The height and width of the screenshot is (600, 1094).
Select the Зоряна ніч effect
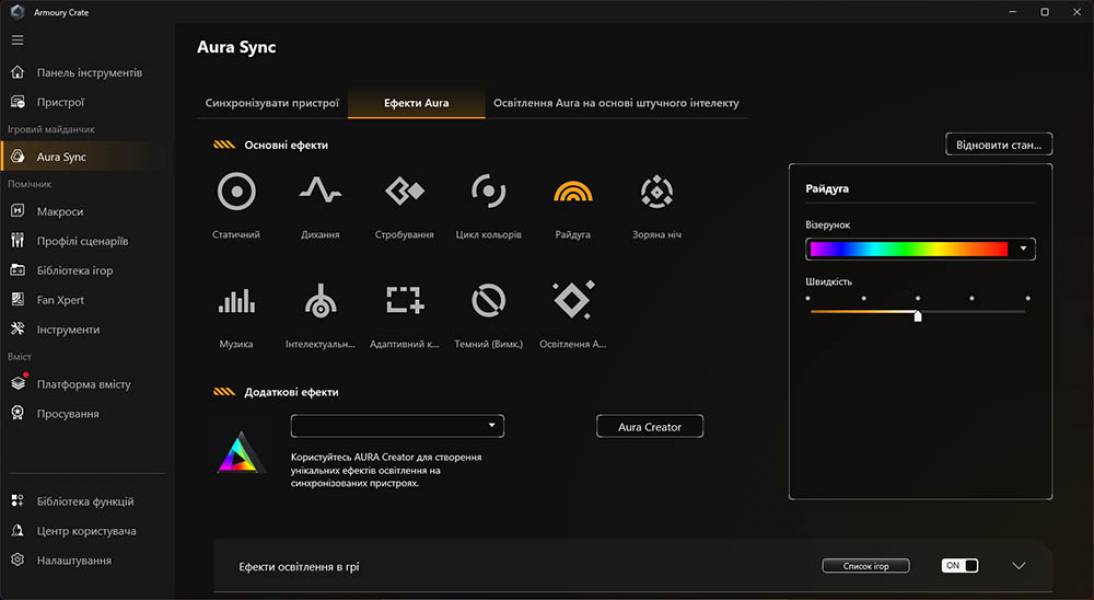click(x=655, y=191)
